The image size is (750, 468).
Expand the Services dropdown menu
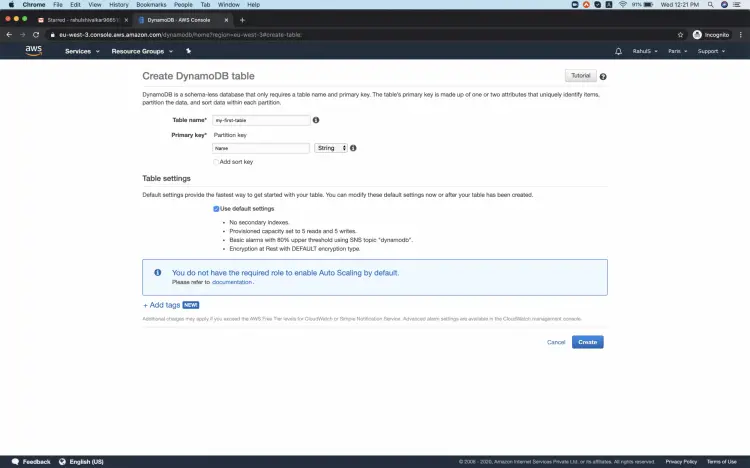[x=82, y=51]
